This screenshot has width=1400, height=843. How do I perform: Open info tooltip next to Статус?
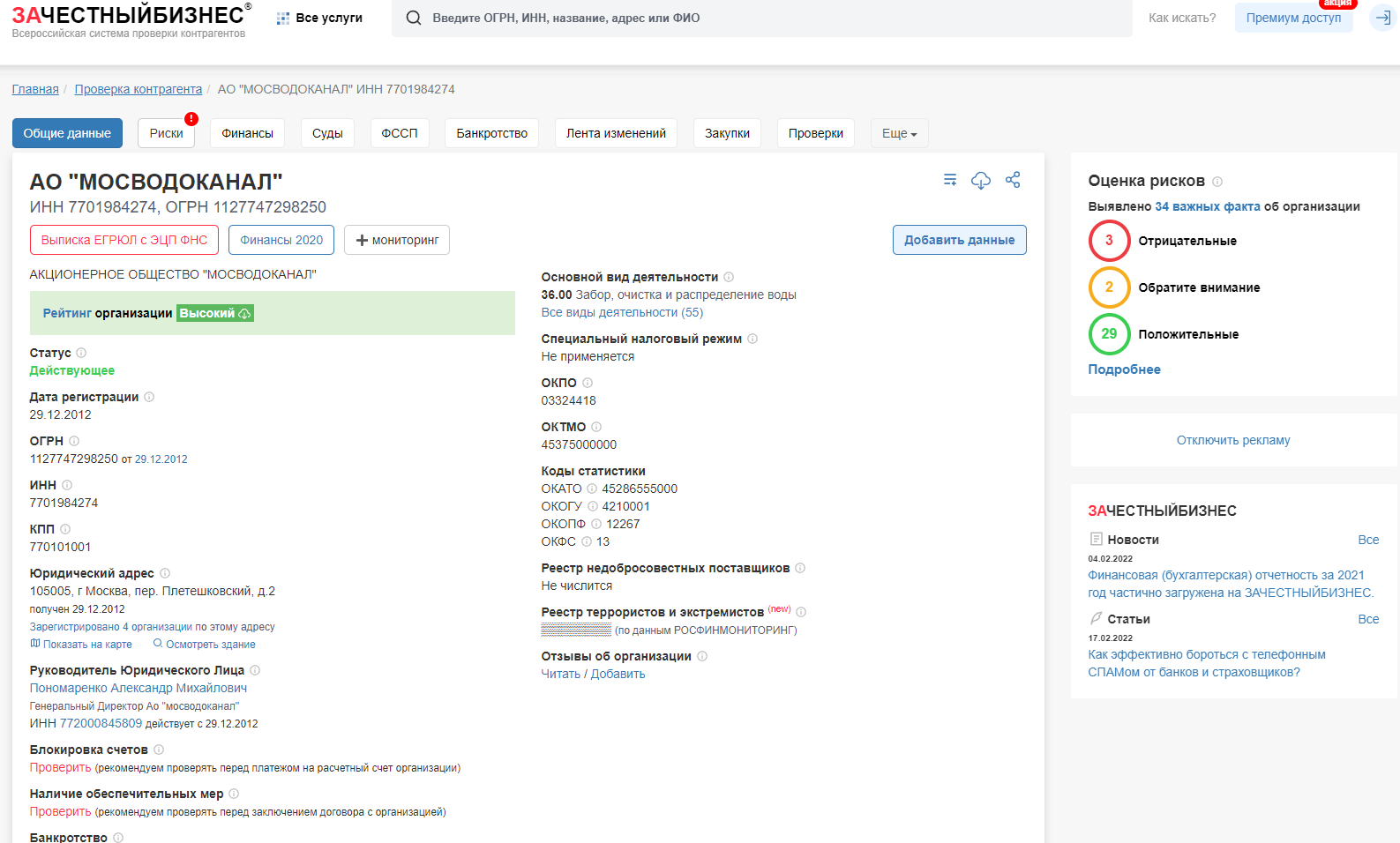click(81, 353)
